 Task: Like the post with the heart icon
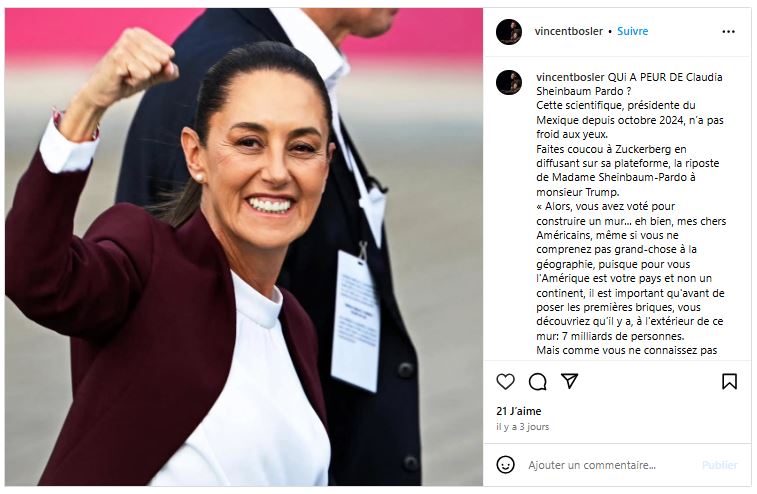pyautogui.click(x=505, y=381)
